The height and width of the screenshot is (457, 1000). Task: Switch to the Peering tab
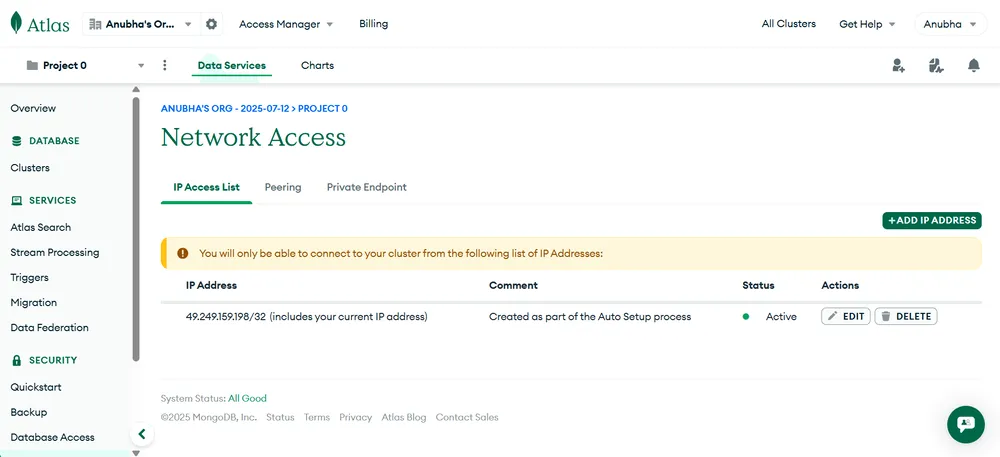pos(283,187)
